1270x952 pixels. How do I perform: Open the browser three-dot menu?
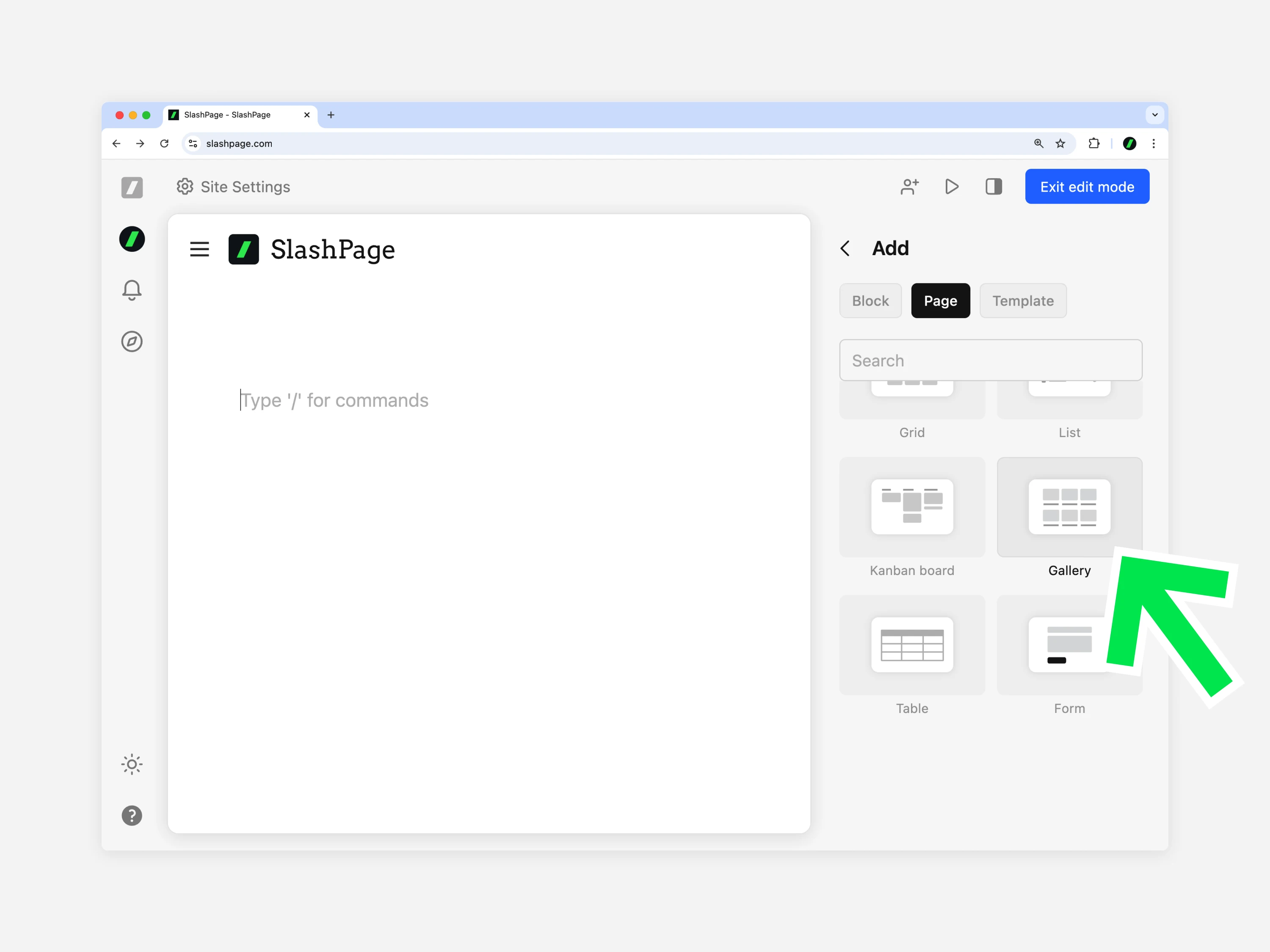coord(1154,143)
